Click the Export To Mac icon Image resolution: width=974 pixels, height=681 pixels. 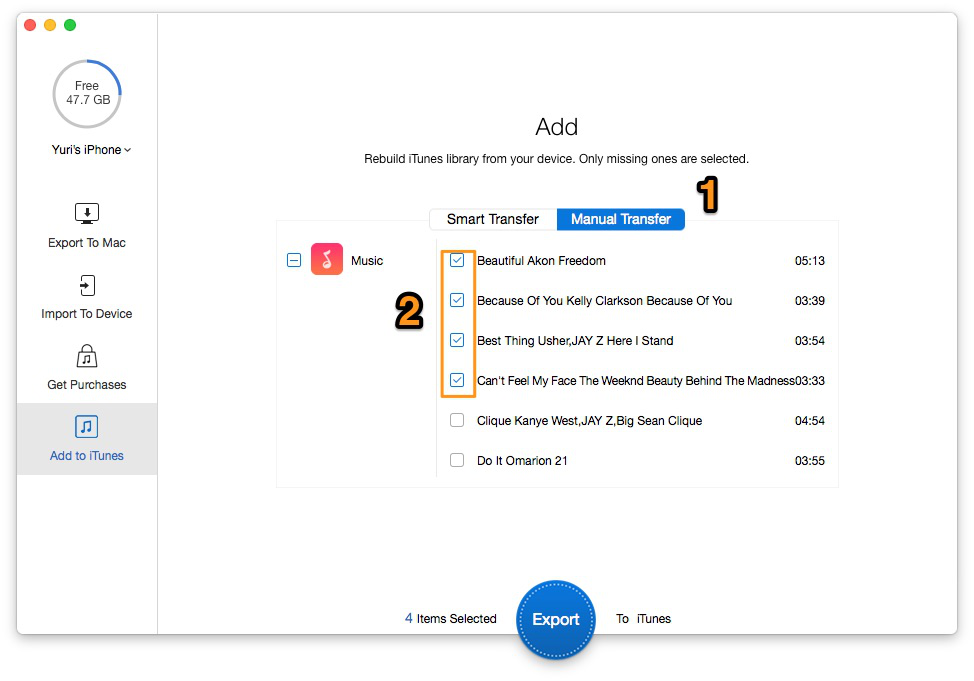pyautogui.click(x=87, y=213)
